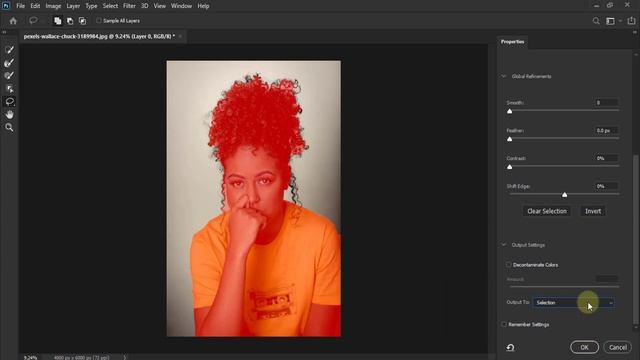Click the Feather value field

(607, 131)
